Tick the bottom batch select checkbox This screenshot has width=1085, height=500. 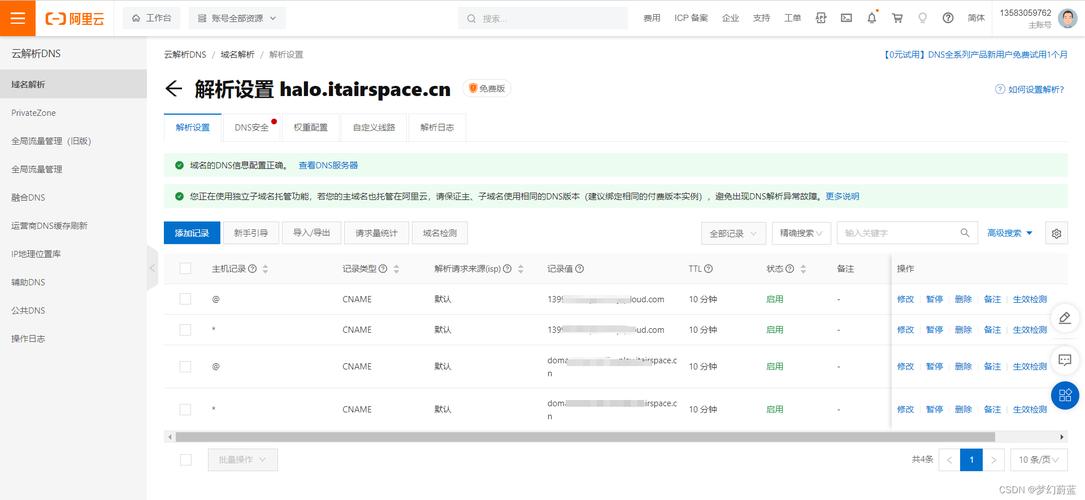[185, 459]
